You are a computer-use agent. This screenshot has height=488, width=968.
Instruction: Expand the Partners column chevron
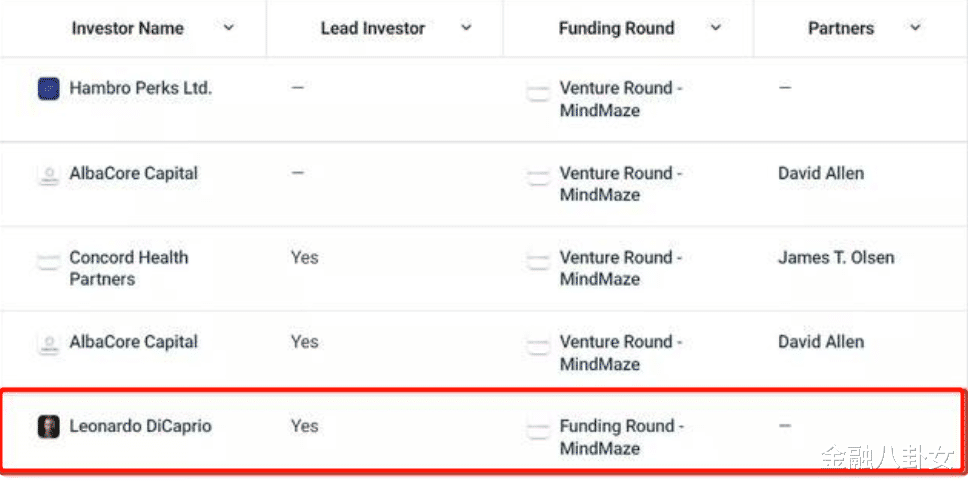click(x=915, y=28)
